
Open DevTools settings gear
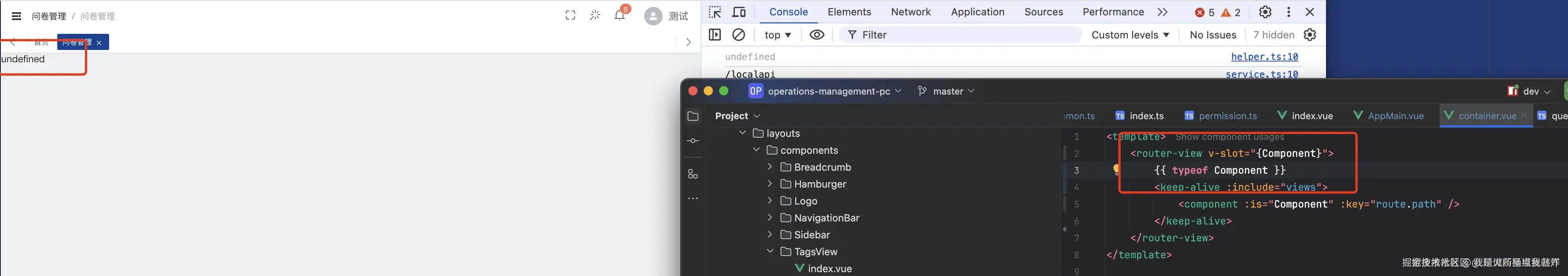[1265, 12]
